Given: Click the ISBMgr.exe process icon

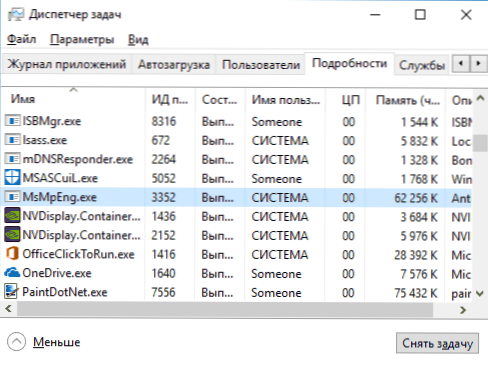Looking at the screenshot, I should click(x=12, y=121).
